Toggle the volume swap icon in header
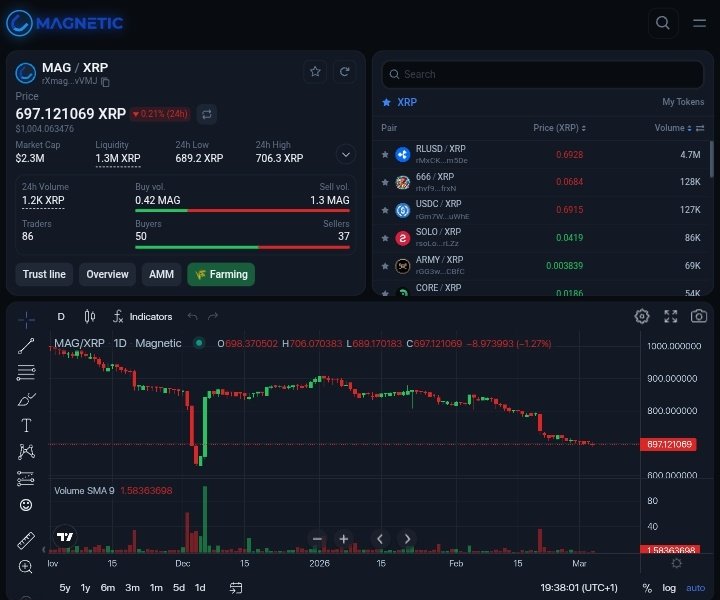Viewport: 720px width, 600px height. pyautogui.click(x=700, y=128)
